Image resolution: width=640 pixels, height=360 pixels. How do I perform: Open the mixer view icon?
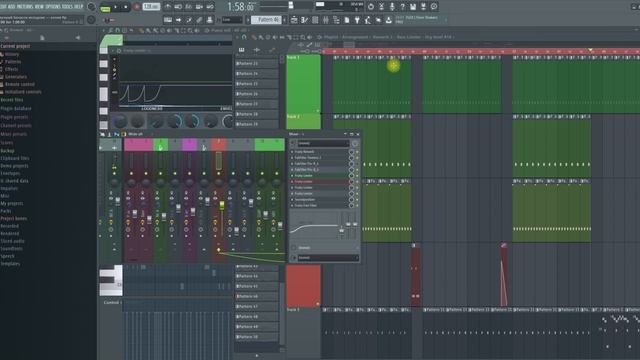(x=326, y=20)
